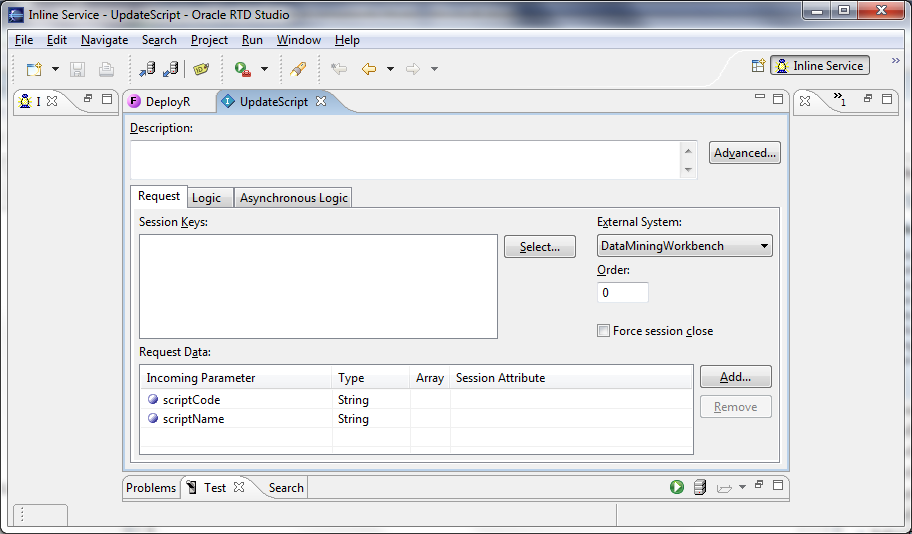
Task: Minimize the right-side panel
Action: coord(868,99)
